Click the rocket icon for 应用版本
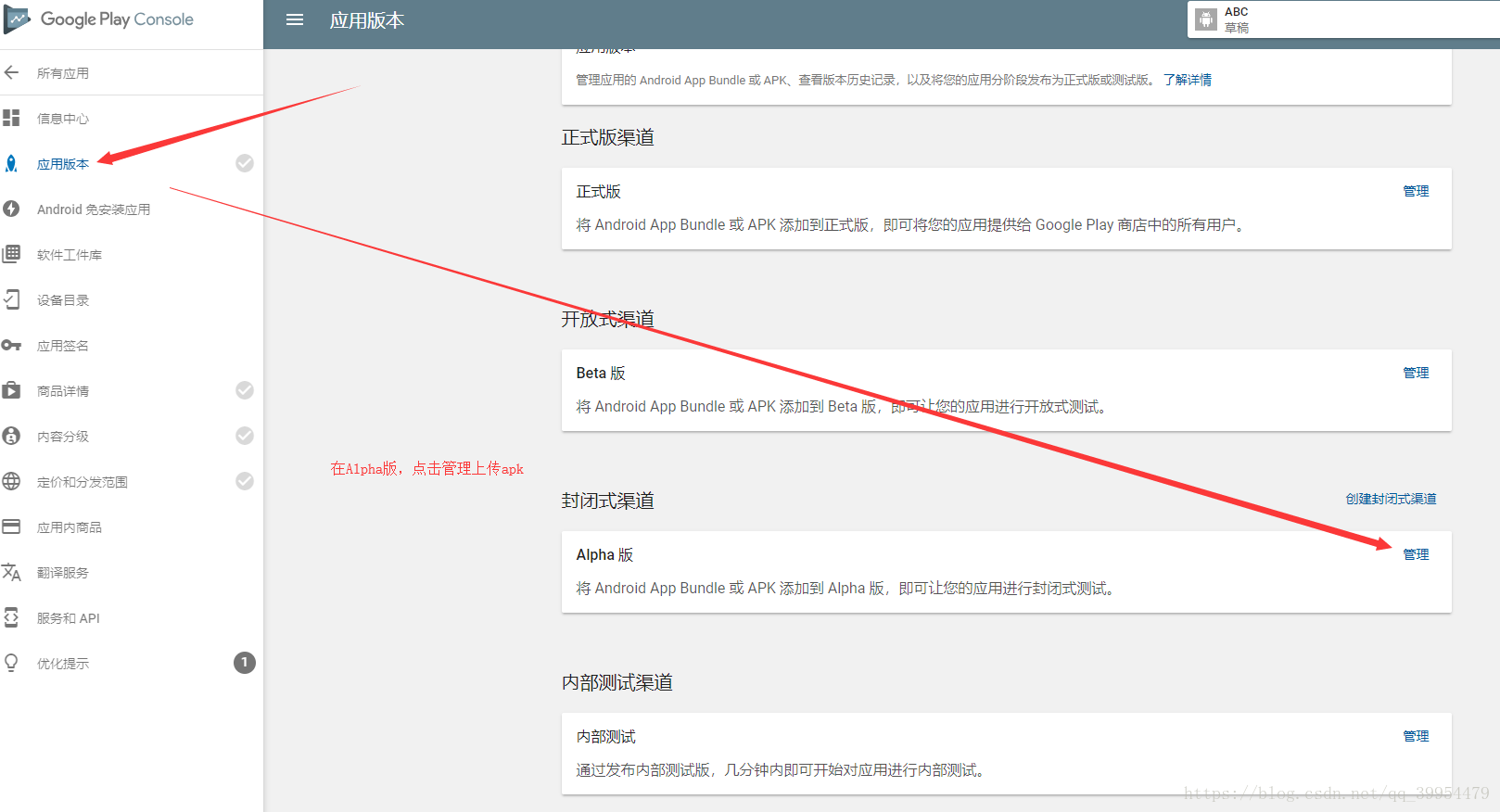The image size is (1500, 812). [x=11, y=163]
